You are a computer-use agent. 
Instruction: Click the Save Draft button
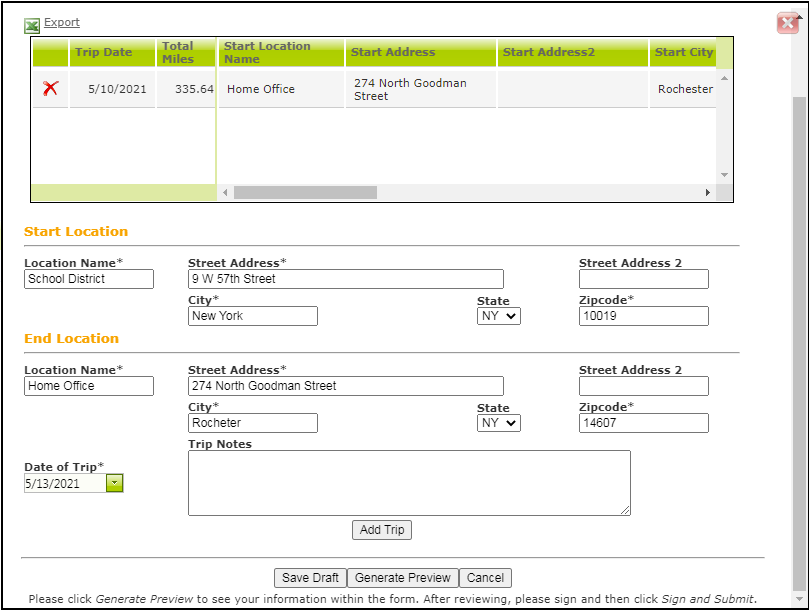click(310, 578)
